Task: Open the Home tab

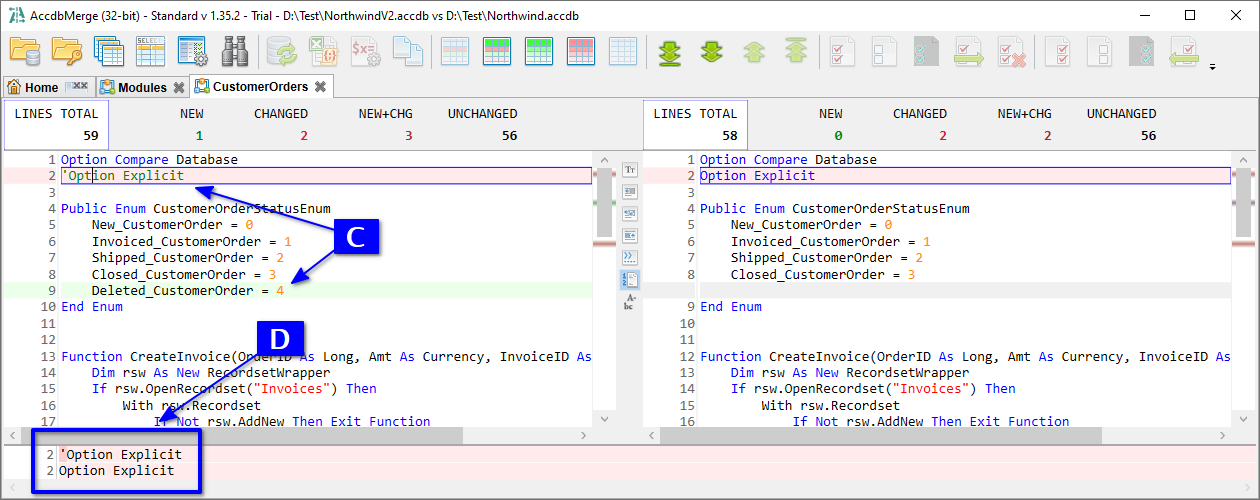Action: 33,87
